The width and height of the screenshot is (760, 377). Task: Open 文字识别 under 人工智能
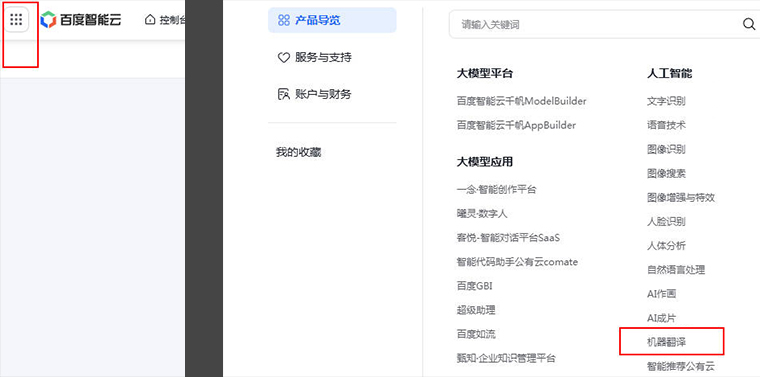click(x=666, y=101)
